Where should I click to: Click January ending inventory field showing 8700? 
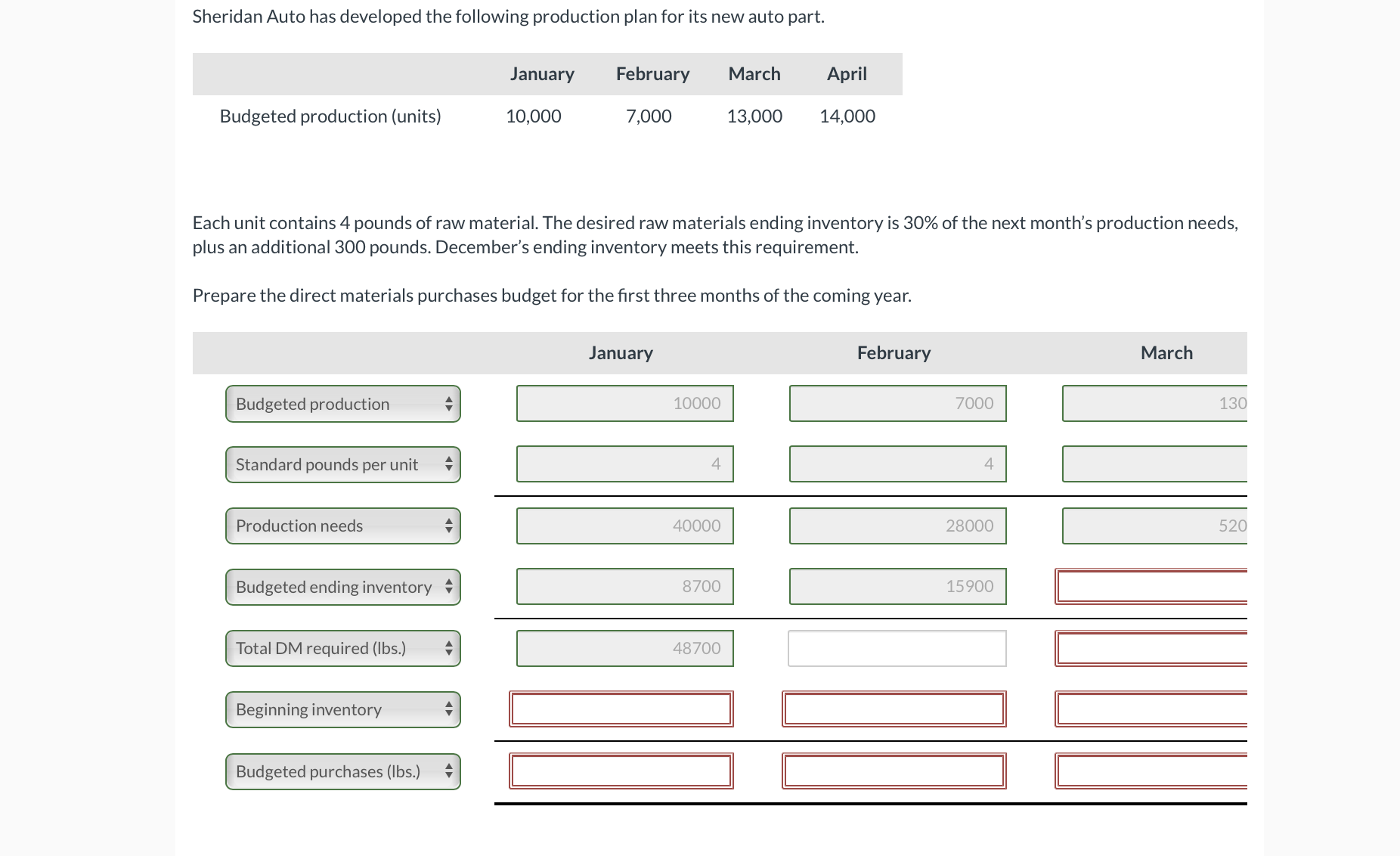[625, 586]
